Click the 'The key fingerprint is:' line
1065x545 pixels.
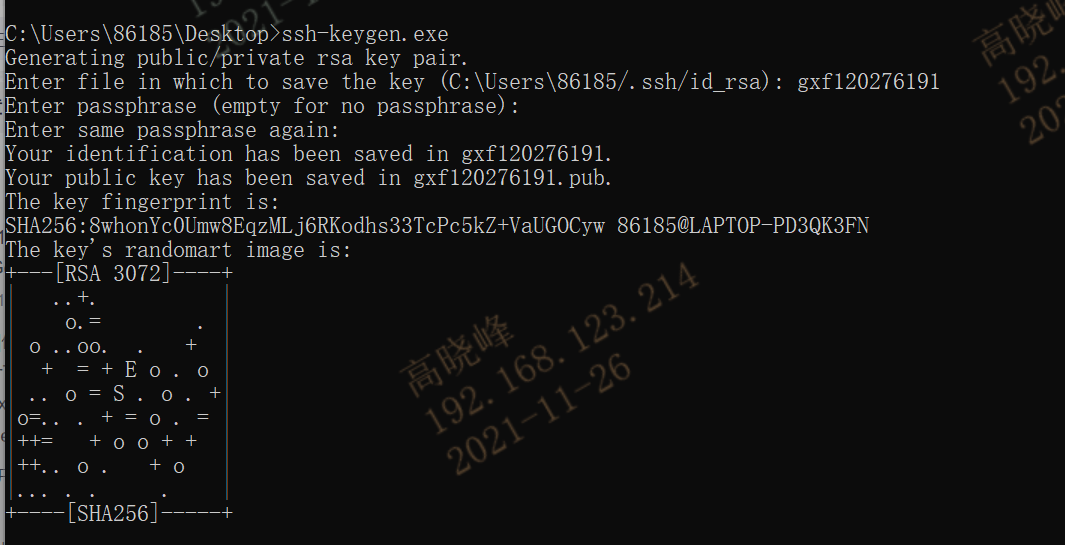(143, 202)
